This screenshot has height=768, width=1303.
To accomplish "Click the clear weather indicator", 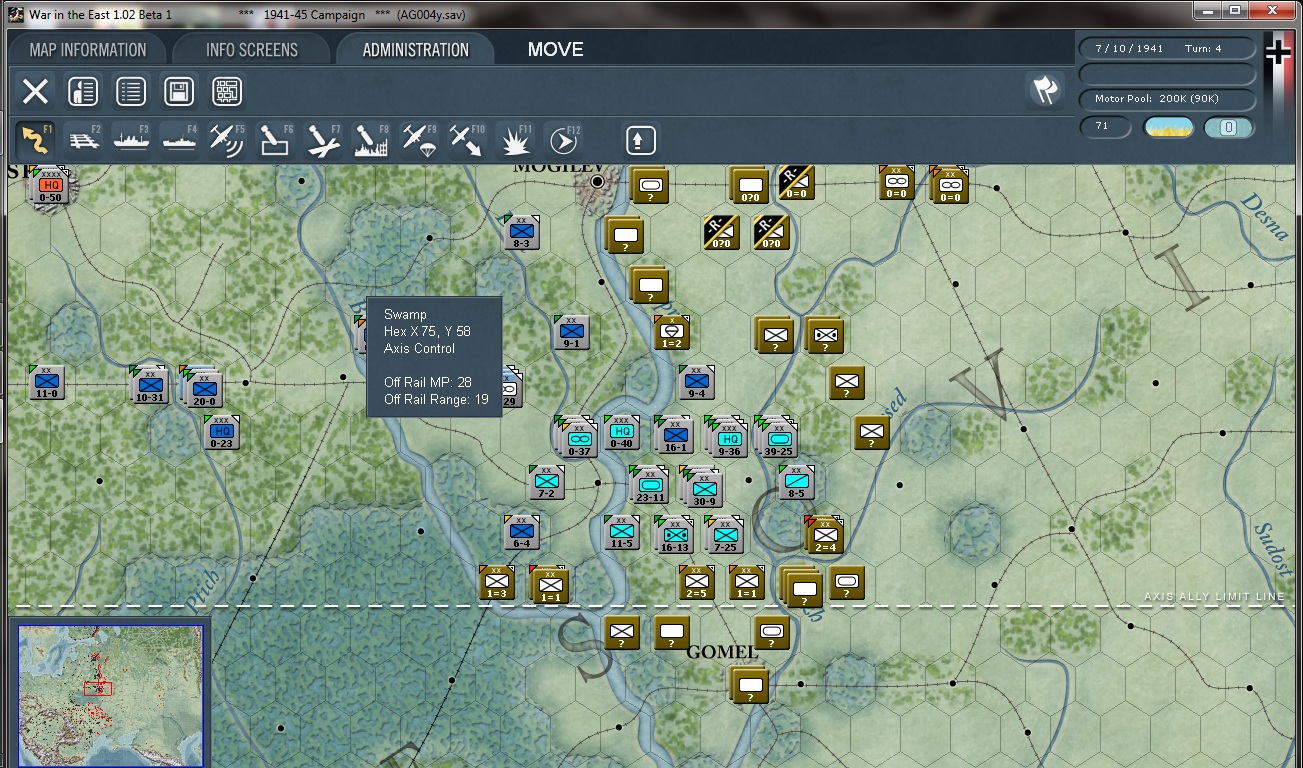I will [x=1168, y=128].
